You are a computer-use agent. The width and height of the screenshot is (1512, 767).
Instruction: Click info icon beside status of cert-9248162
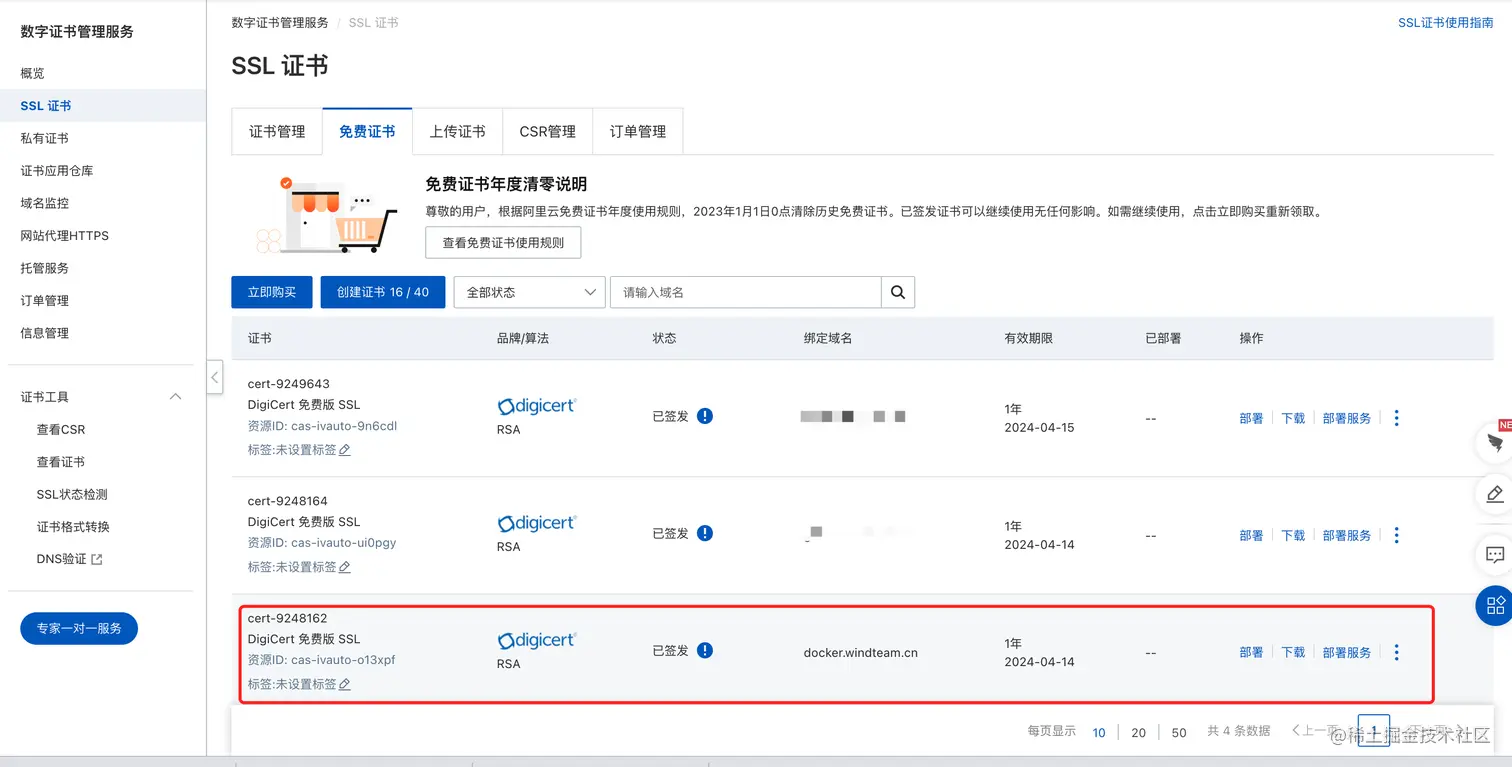[705, 650]
